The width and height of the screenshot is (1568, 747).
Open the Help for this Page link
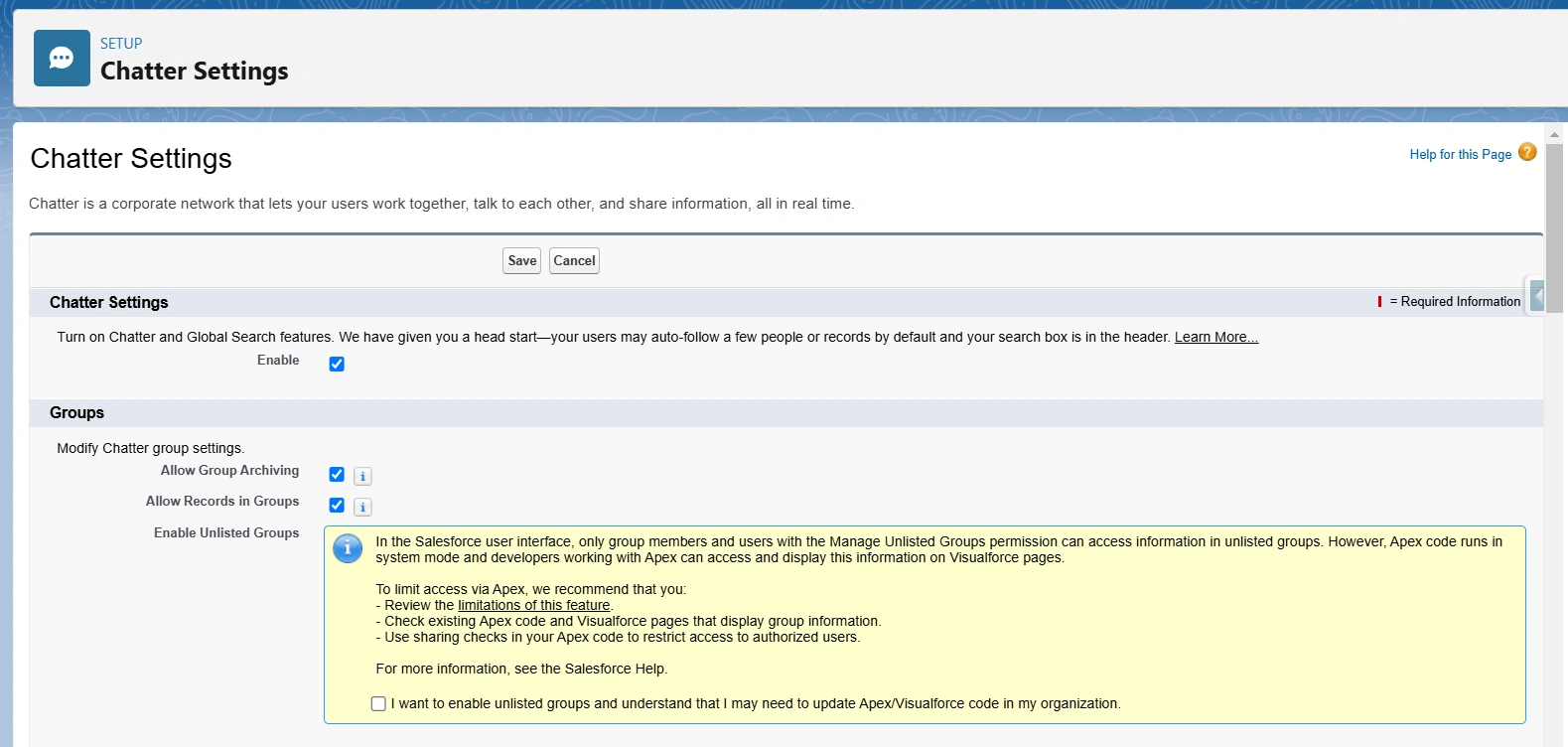1460,155
